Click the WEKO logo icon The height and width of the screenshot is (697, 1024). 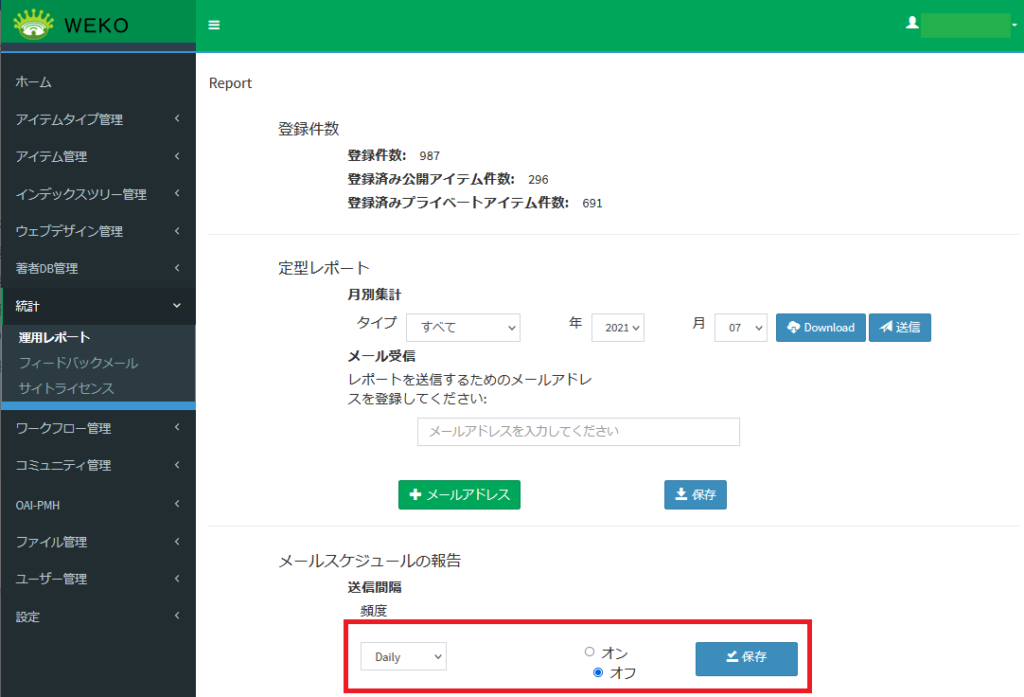click(x=34, y=24)
